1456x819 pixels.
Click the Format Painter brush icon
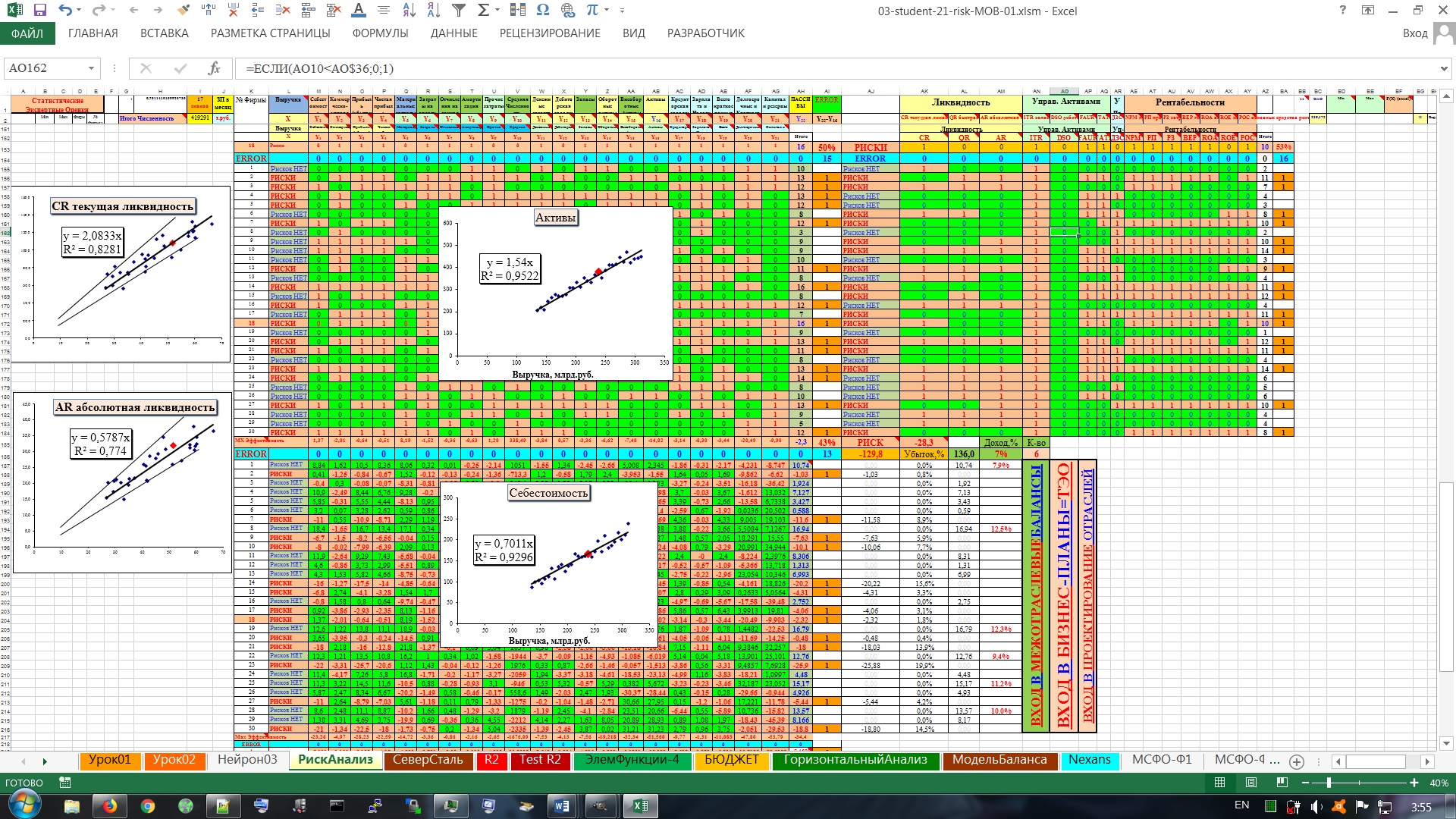click(x=184, y=11)
